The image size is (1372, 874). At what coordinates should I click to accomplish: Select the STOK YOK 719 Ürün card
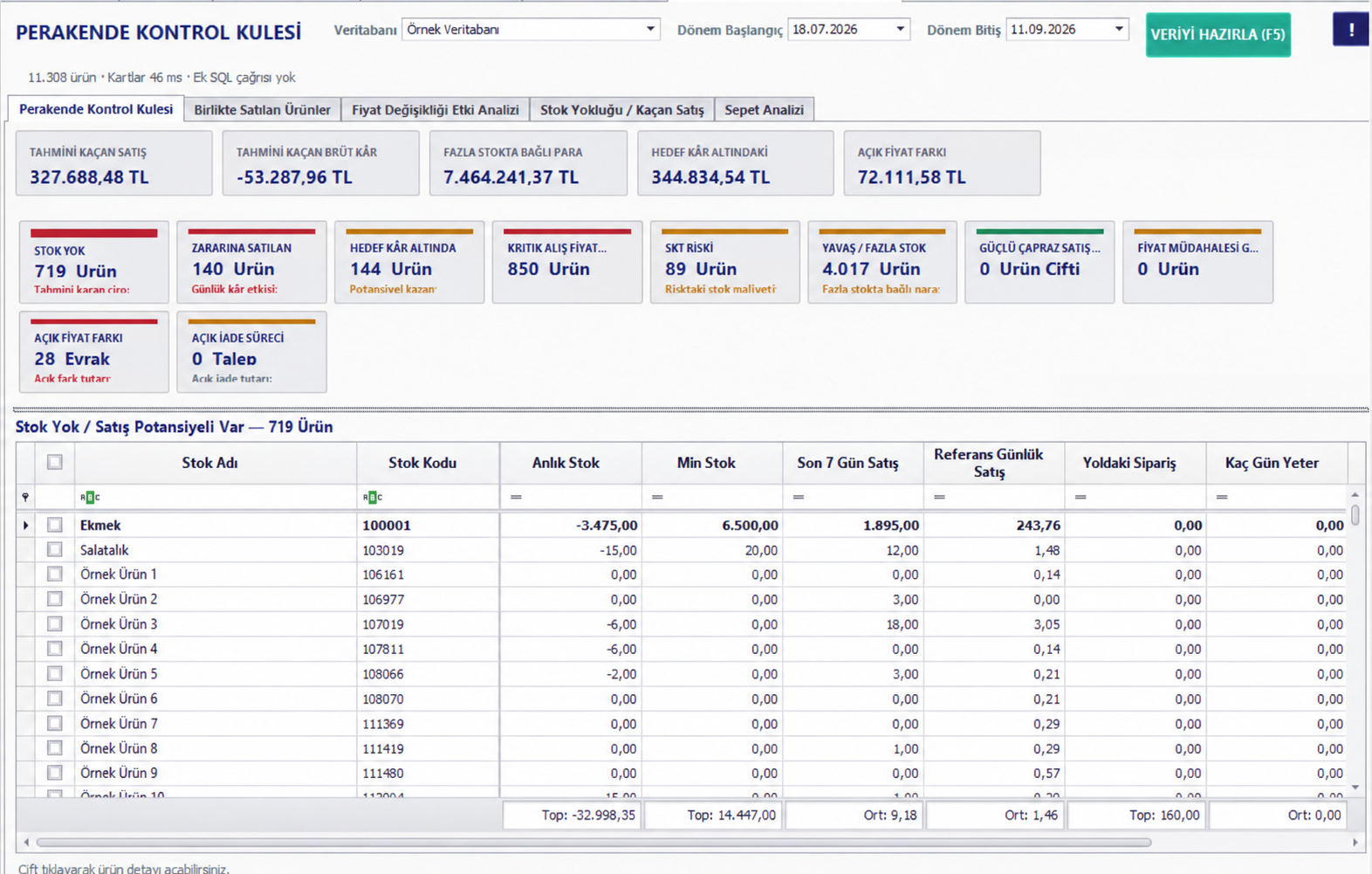(94, 262)
